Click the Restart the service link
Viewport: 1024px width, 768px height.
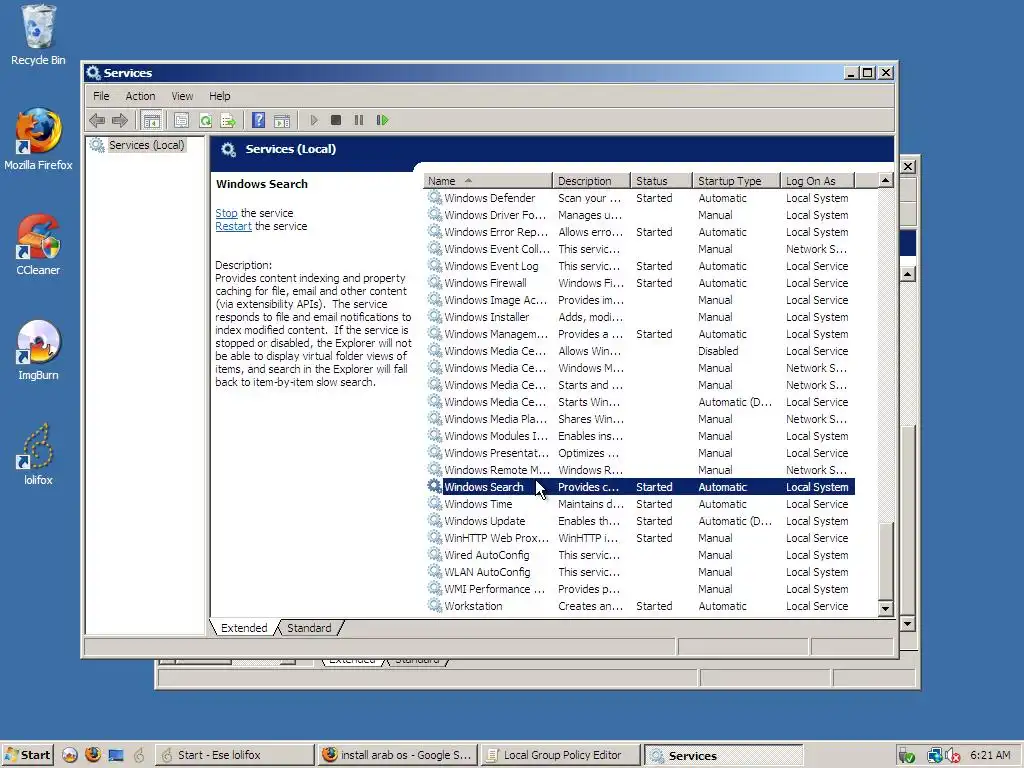pos(233,226)
